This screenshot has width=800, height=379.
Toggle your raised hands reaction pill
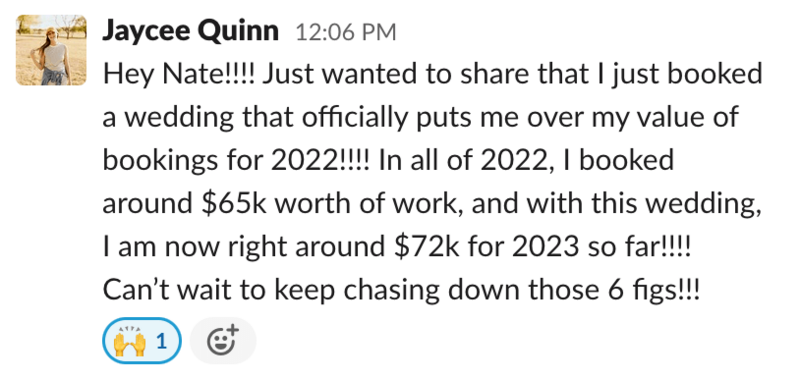pyautogui.click(x=142, y=341)
